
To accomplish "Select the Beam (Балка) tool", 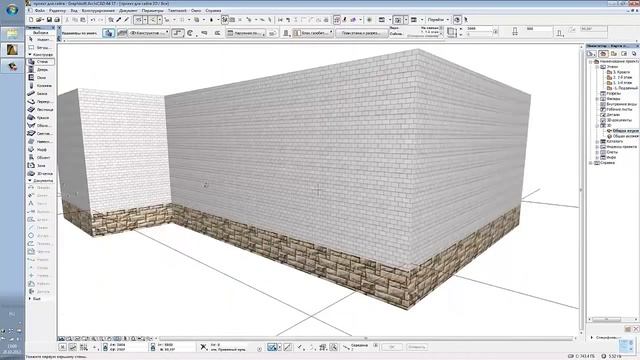I will [40, 93].
